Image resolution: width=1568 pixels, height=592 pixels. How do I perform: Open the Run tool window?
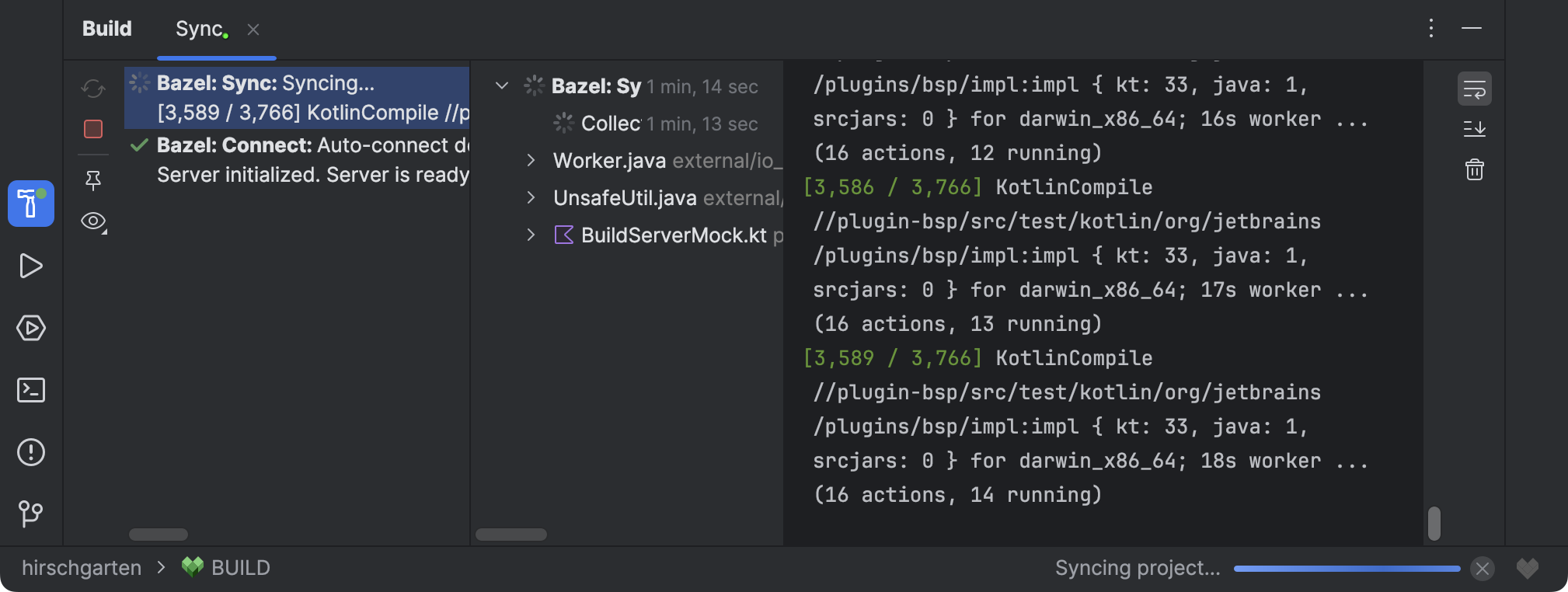31,266
